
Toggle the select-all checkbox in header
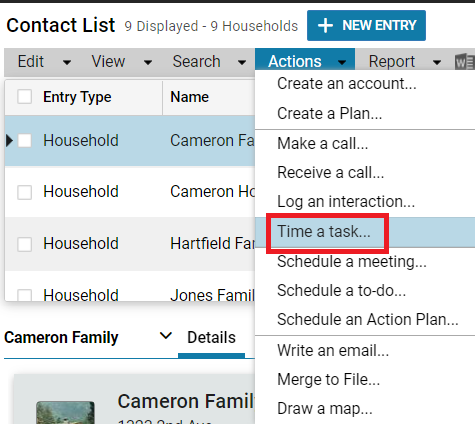[25, 97]
